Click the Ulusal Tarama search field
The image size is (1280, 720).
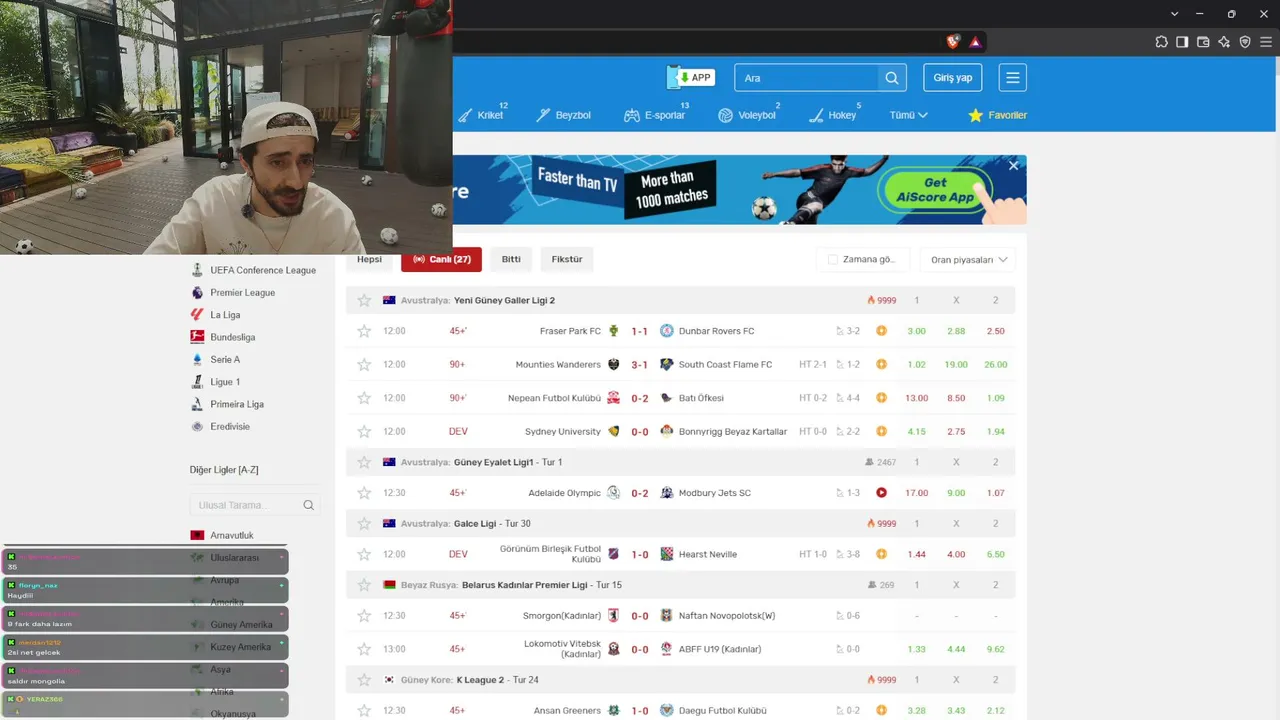pos(255,505)
